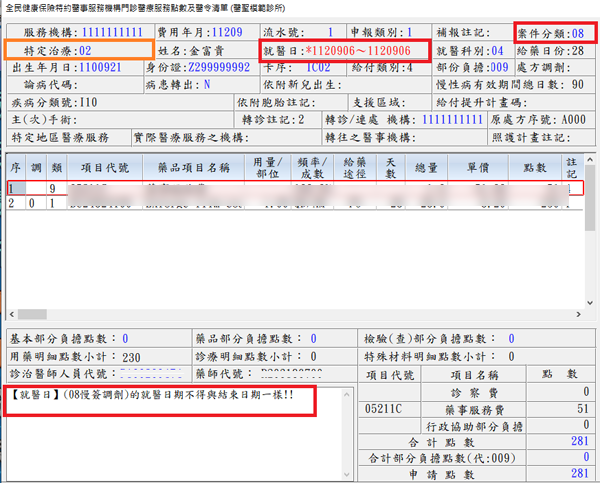Click the 服務機構 code field

point(115,33)
